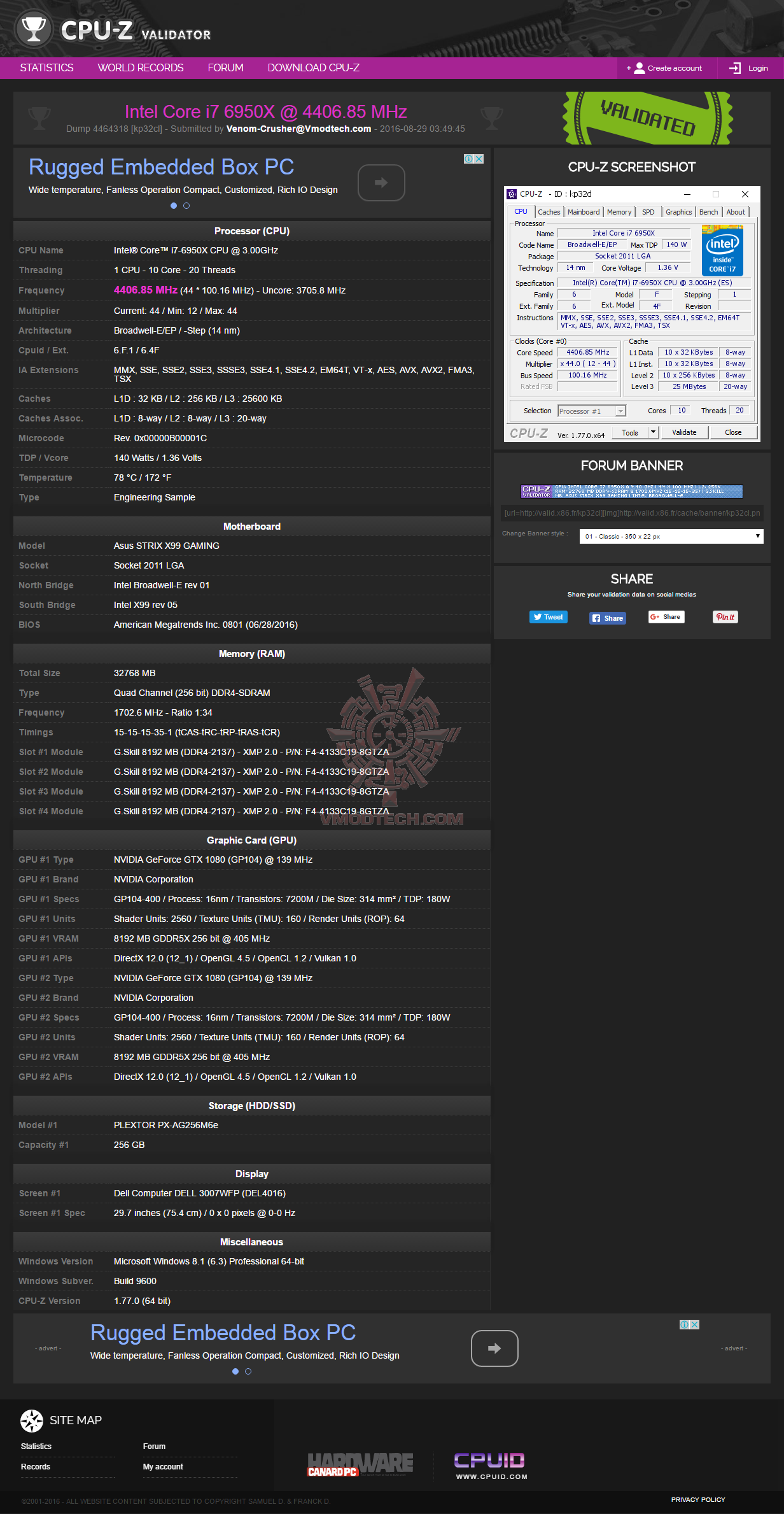Select 'PLEXTOR PX-AG256M6e' storage text
This screenshot has width=784, height=1514.
[166, 1125]
